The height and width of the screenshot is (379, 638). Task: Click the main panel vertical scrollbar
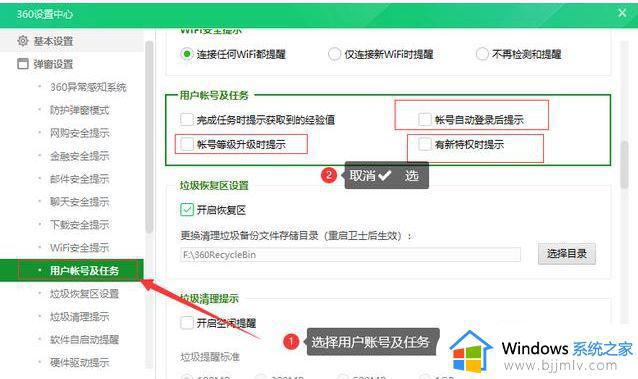pyautogui.click(x=625, y=164)
